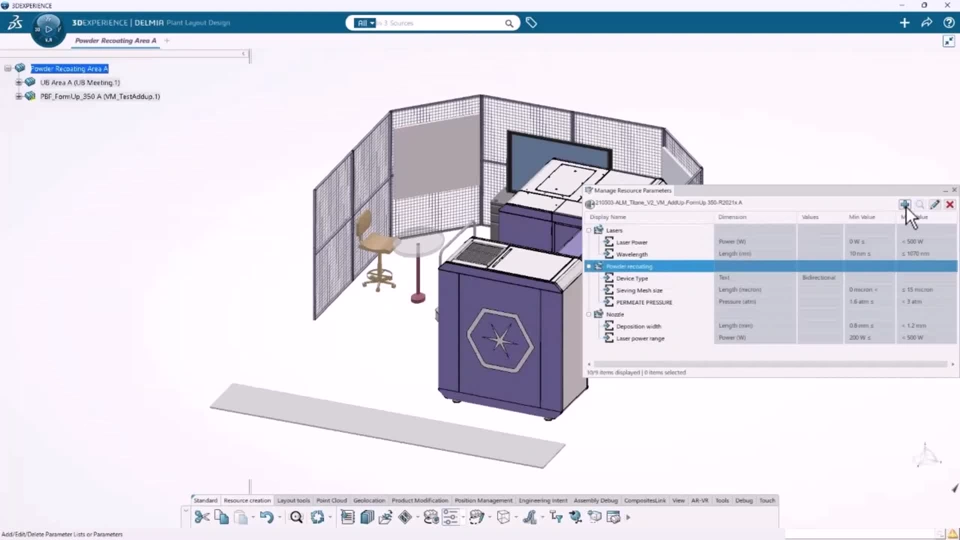Open the CompositesLink tab

coord(645,500)
